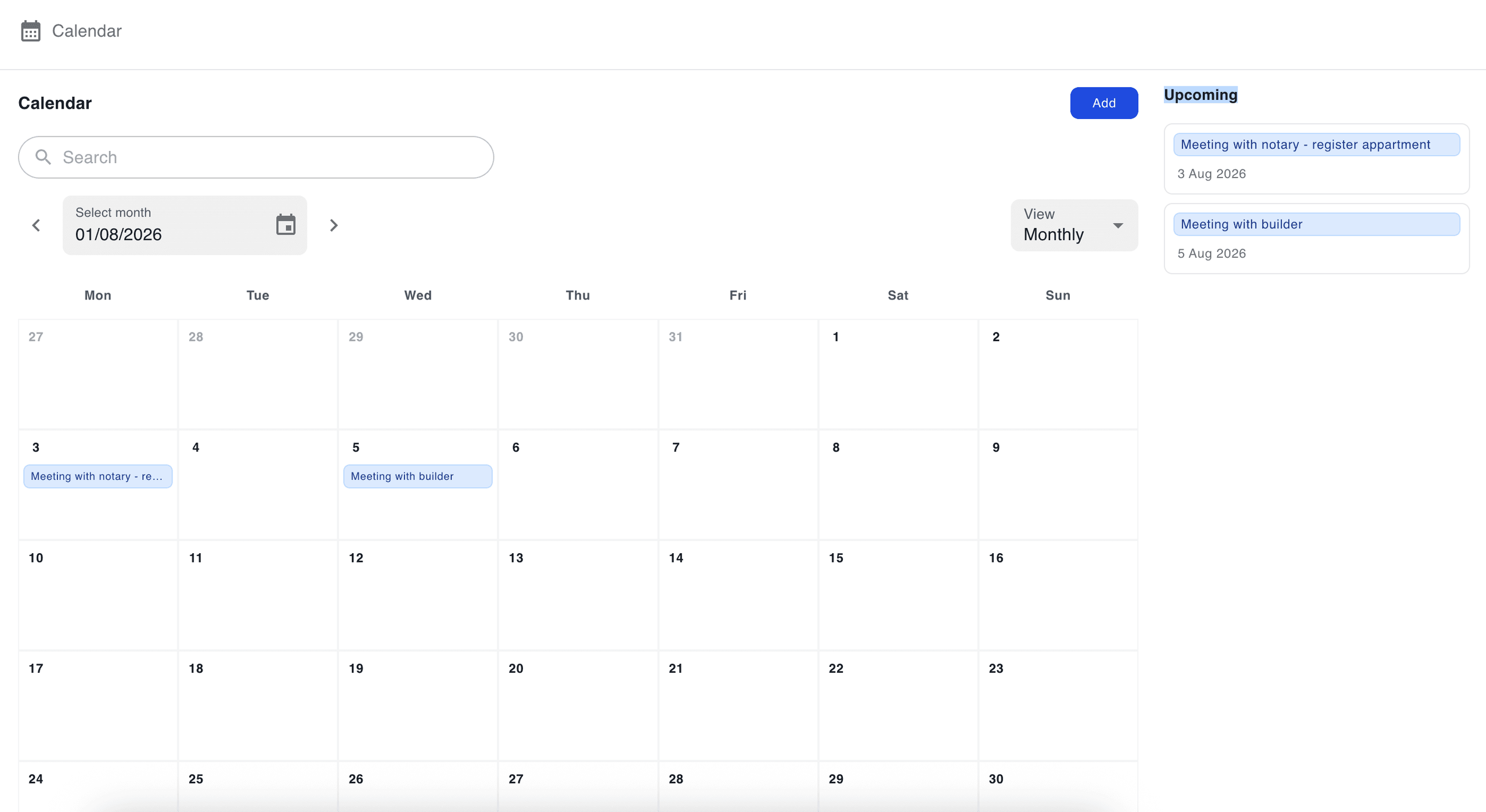Select day 10 in calendar grid
This screenshot has width=1486, height=812.
pos(98,596)
